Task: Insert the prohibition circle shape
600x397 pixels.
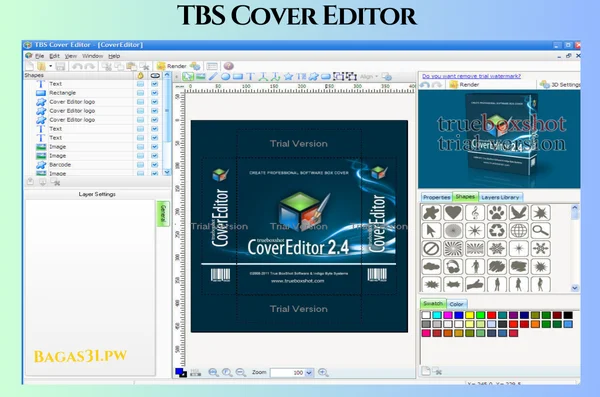Action: pos(431,248)
